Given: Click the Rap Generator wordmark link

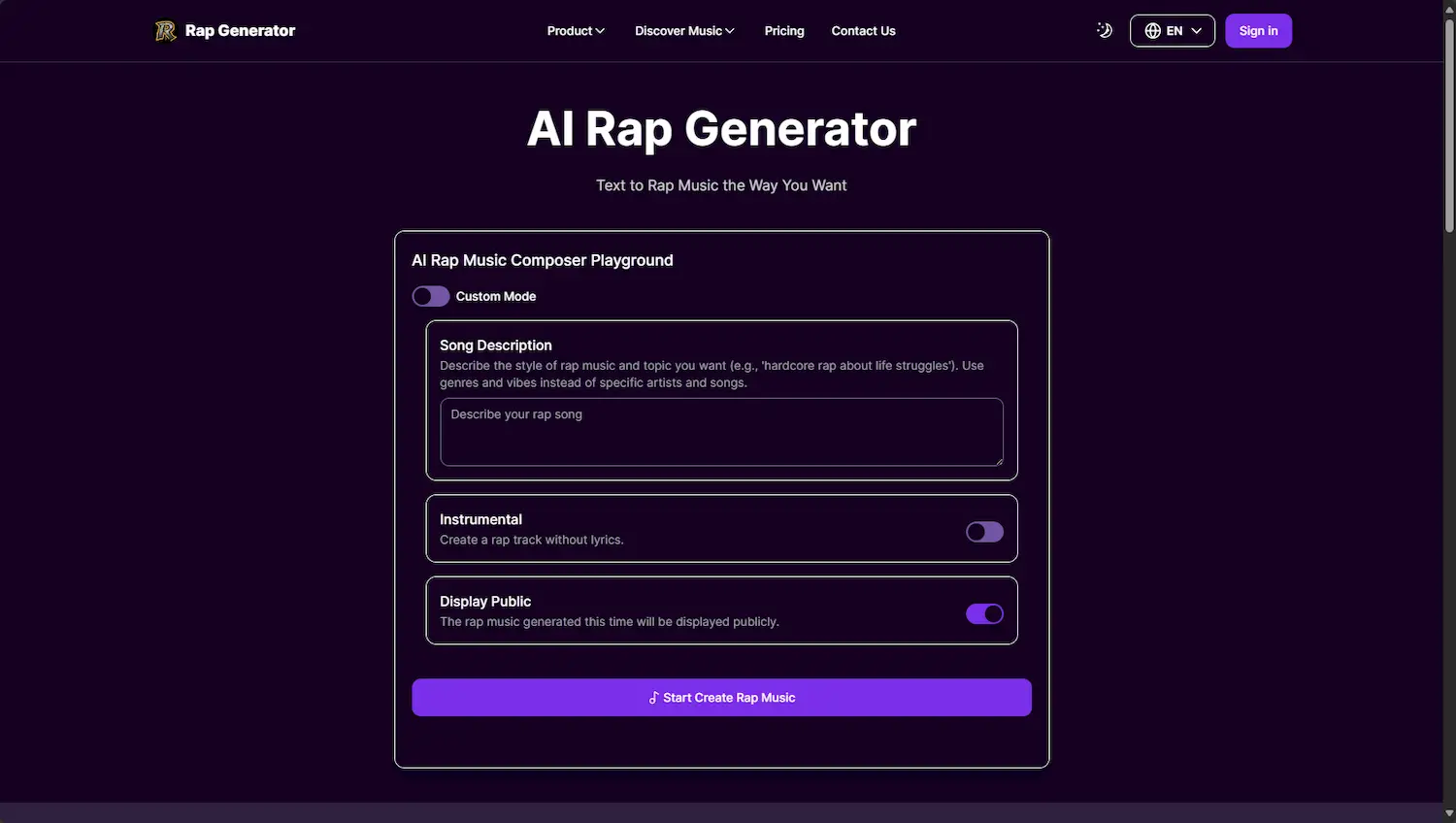Looking at the screenshot, I should 239,30.
